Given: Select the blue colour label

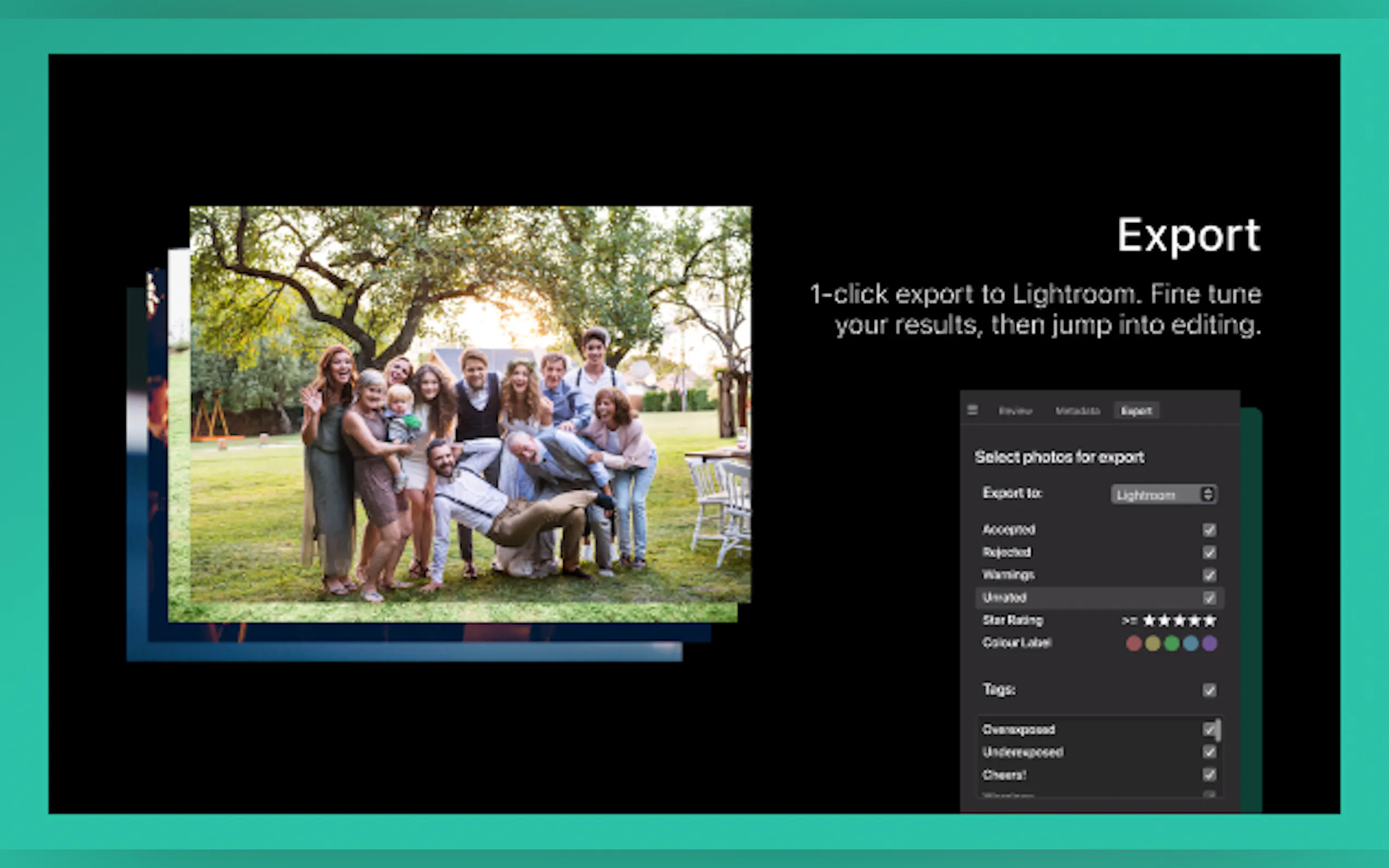Looking at the screenshot, I should point(1191,643).
